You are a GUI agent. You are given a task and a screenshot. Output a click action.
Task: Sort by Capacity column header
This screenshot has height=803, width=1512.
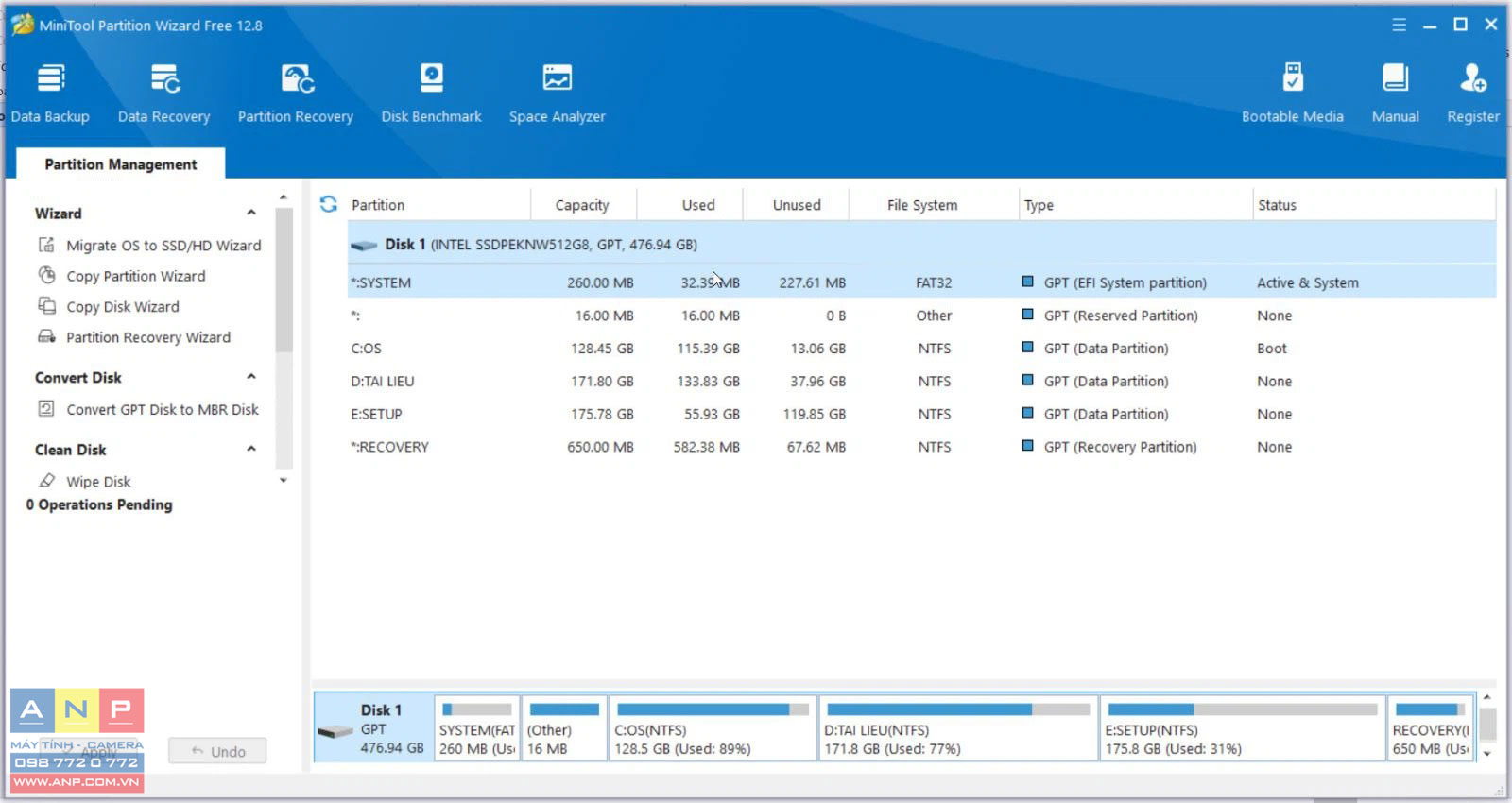click(582, 205)
